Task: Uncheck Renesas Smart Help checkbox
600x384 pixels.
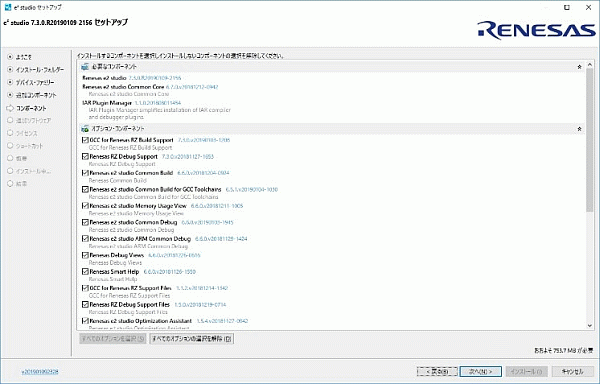Action: click(x=85, y=272)
